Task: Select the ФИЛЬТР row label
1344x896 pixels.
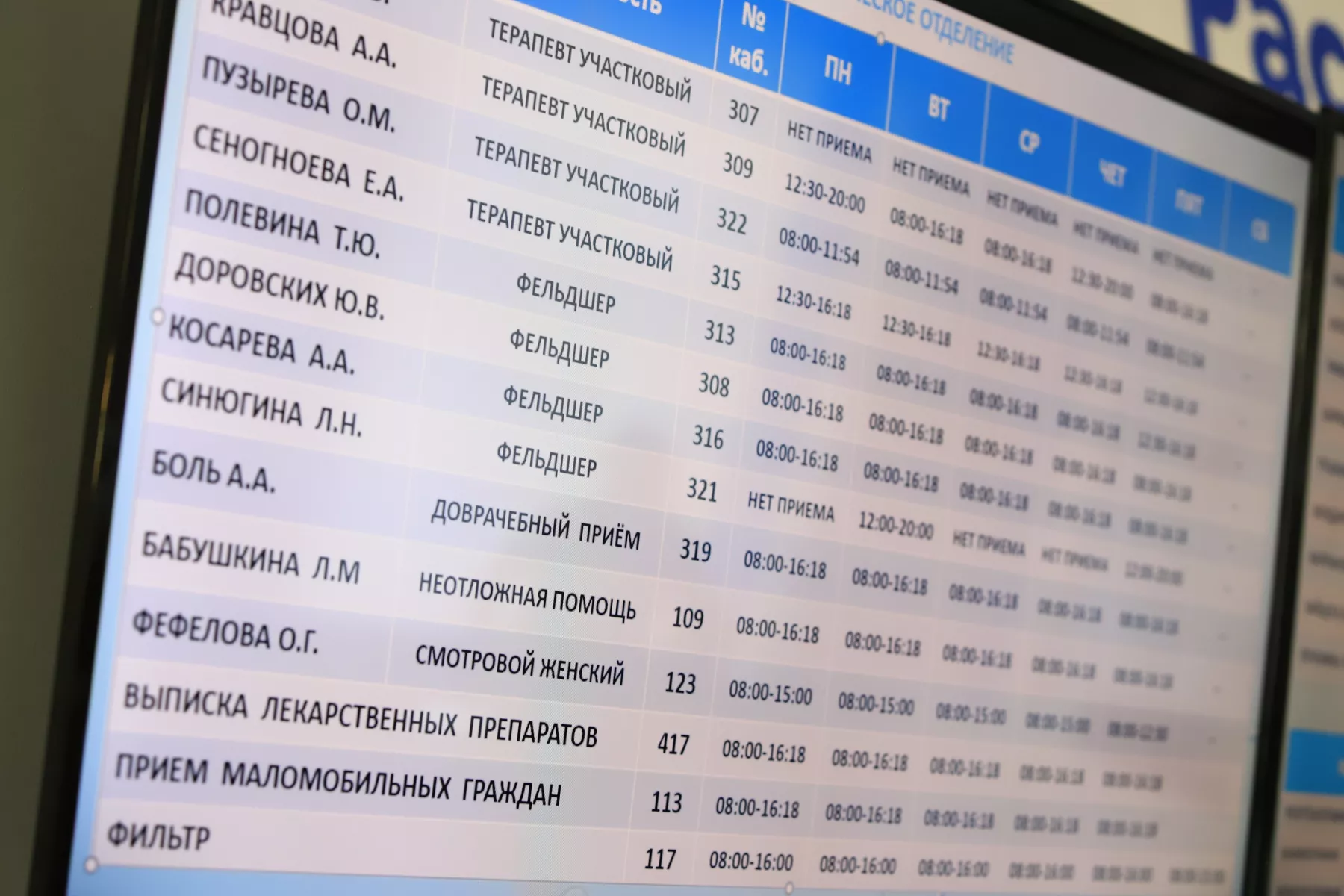Action: click(158, 836)
